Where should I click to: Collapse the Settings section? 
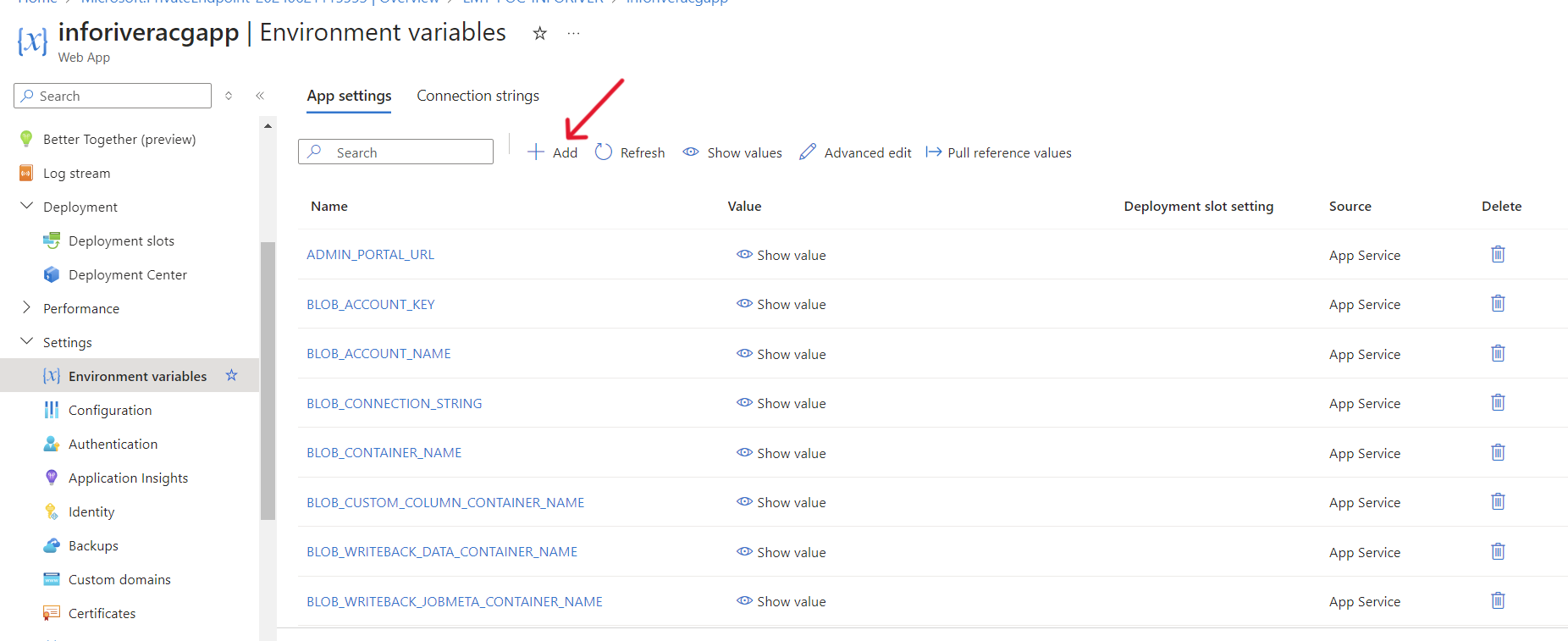point(26,342)
